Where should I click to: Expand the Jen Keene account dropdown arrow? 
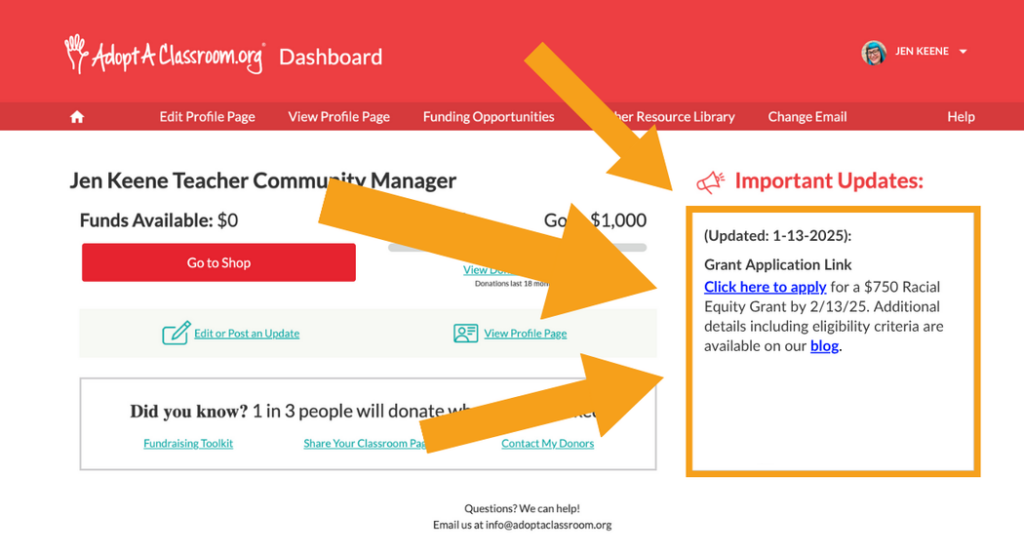point(963,52)
